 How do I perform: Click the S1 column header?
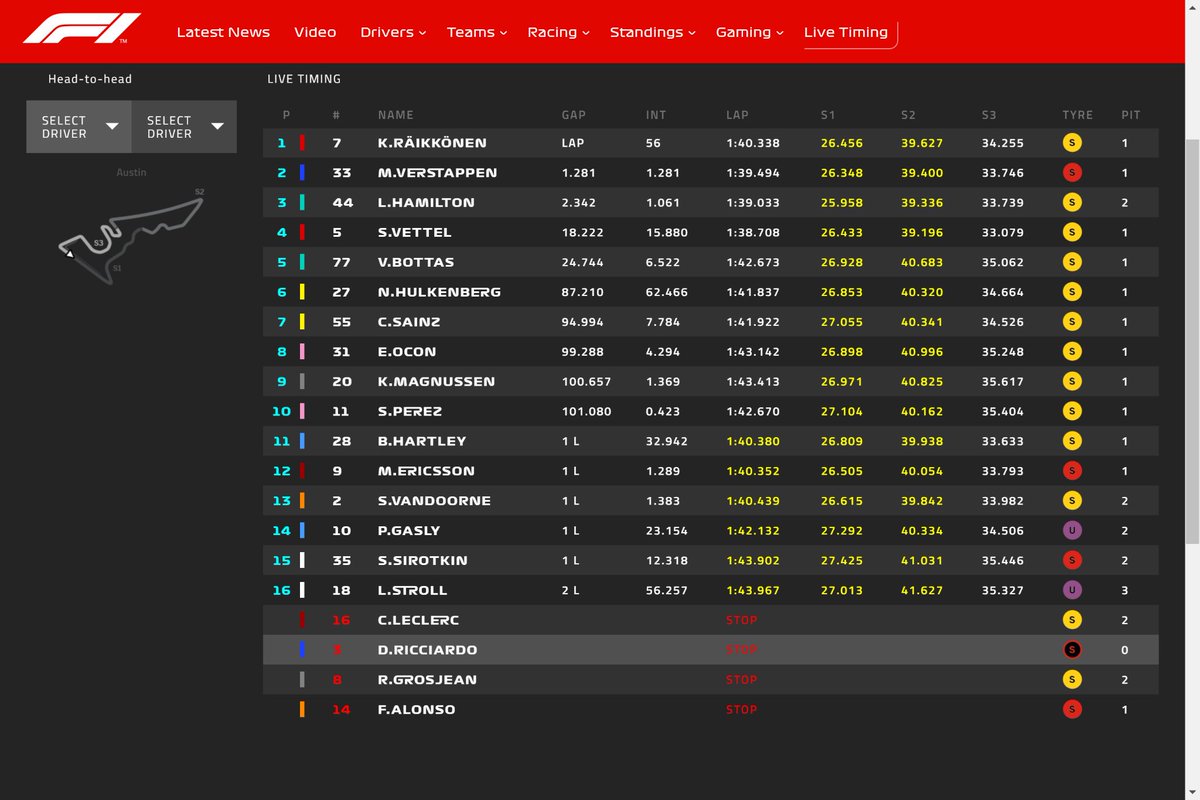pyautogui.click(x=828, y=115)
